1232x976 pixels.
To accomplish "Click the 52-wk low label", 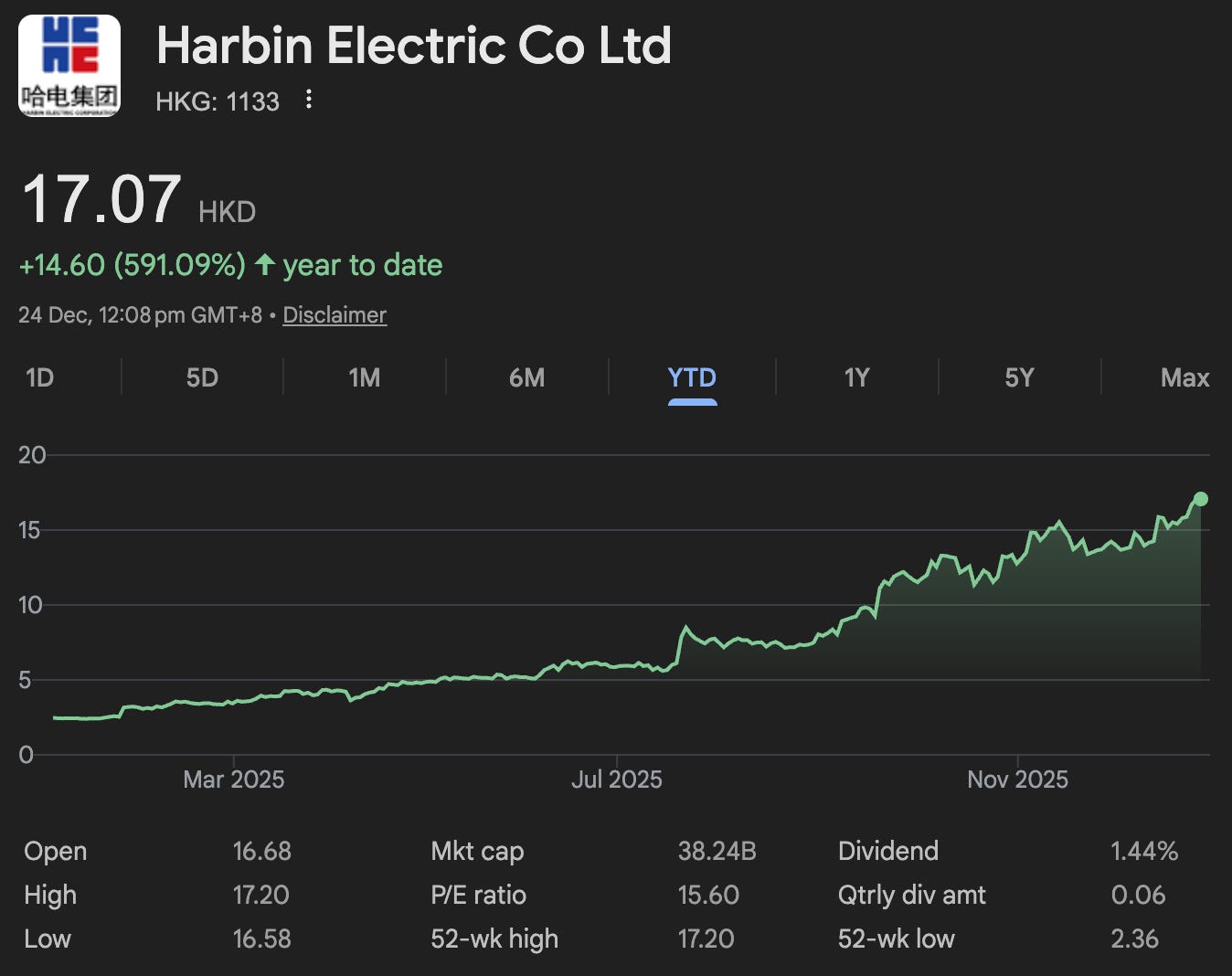I will click(897, 939).
